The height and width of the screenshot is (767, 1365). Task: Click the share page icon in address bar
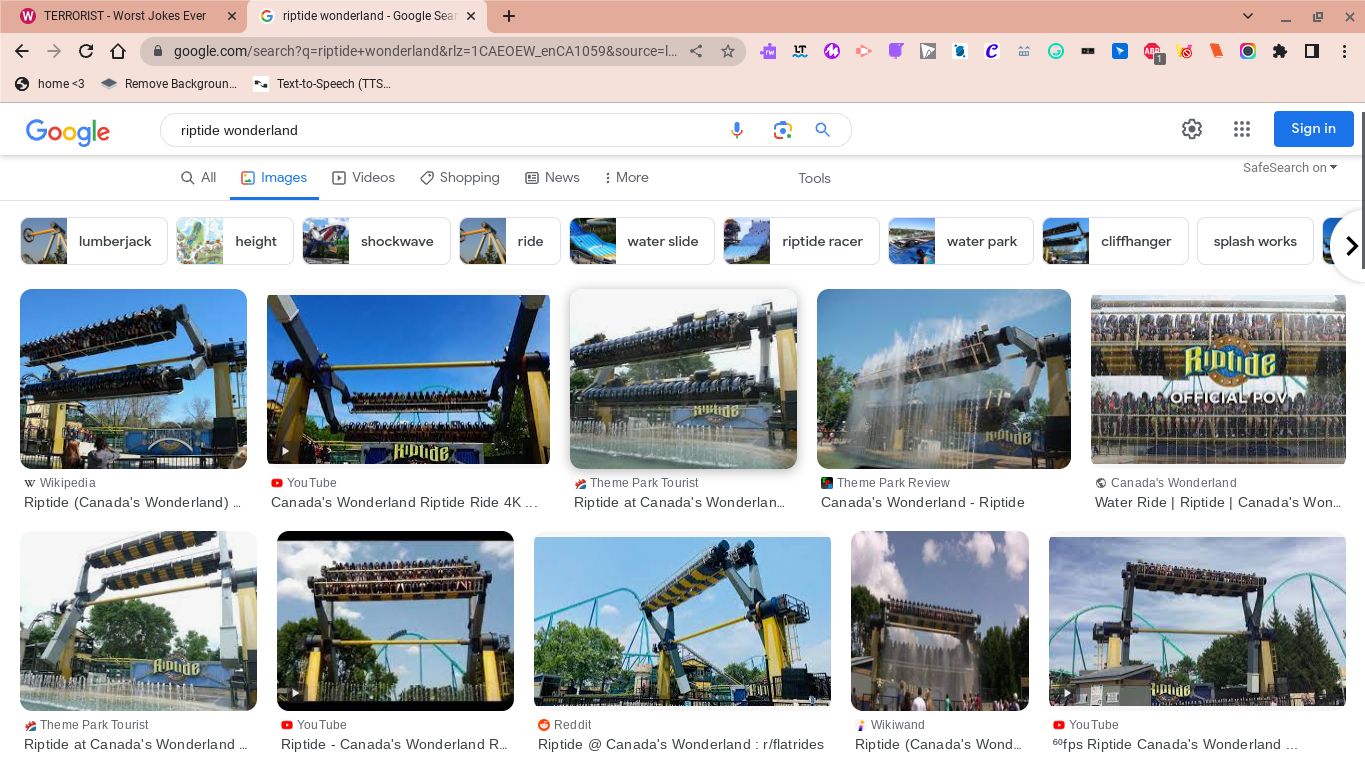pyautogui.click(x=696, y=51)
